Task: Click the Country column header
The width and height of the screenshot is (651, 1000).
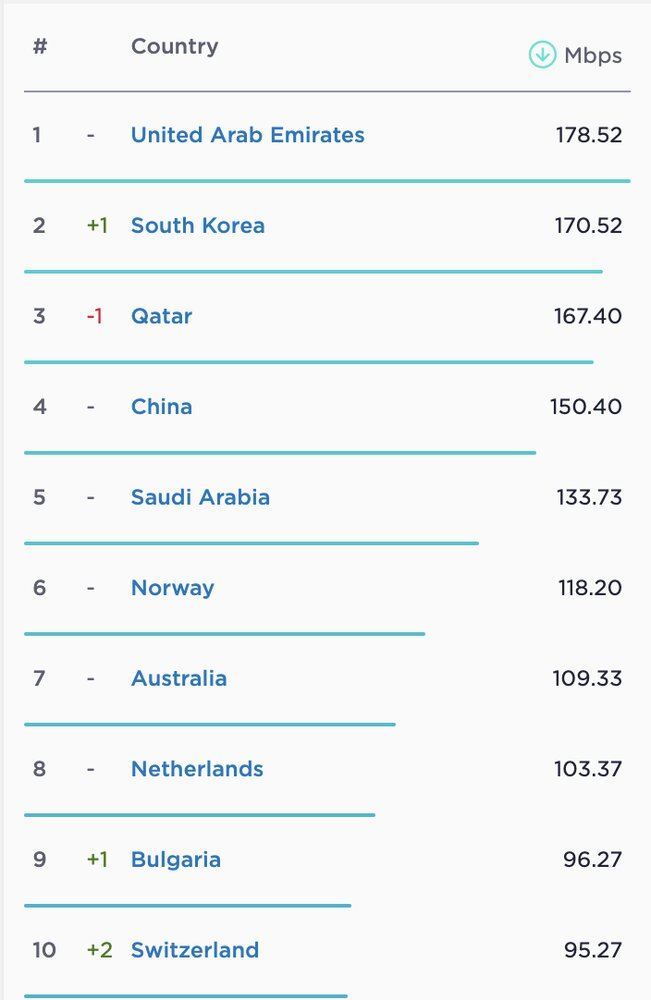Action: click(174, 46)
